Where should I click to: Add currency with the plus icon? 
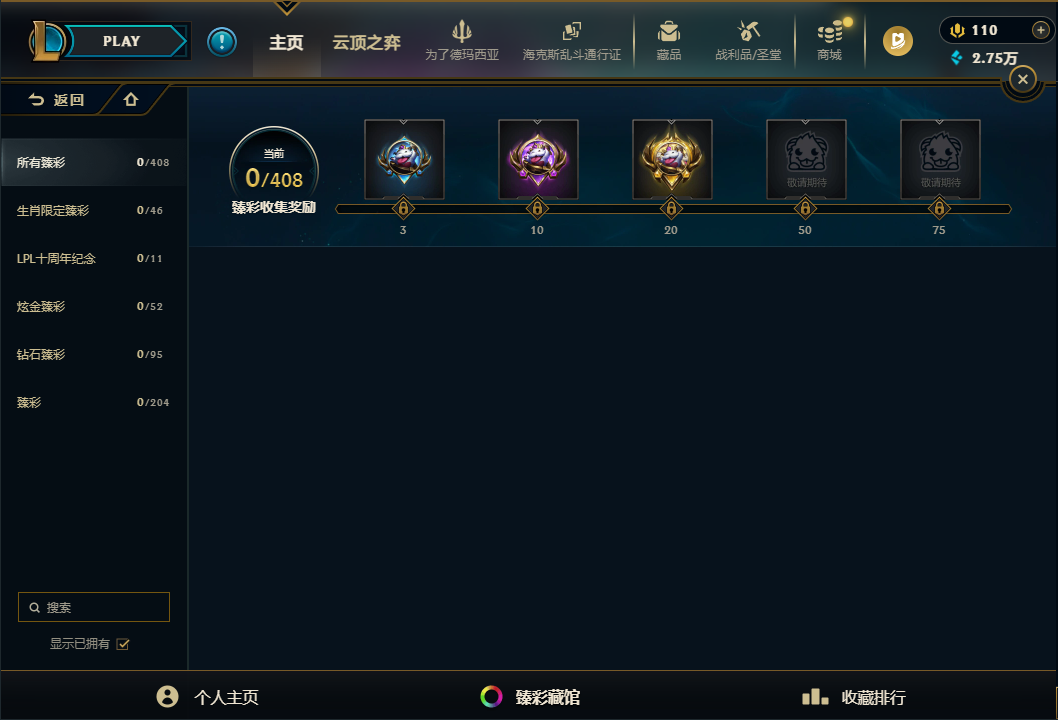tap(1040, 30)
